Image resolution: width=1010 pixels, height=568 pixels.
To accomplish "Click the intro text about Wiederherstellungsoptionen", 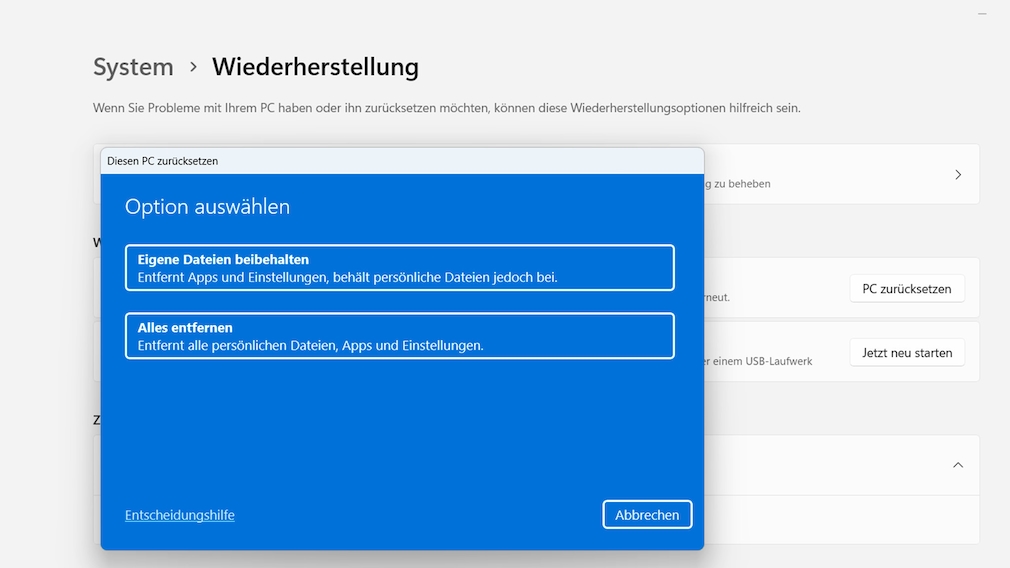I will tap(446, 108).
